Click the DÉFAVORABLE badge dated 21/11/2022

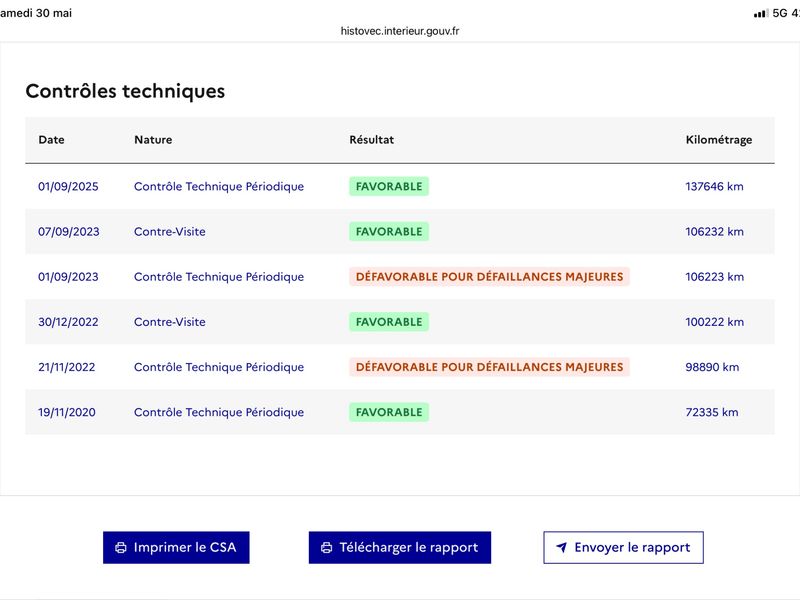pos(489,367)
